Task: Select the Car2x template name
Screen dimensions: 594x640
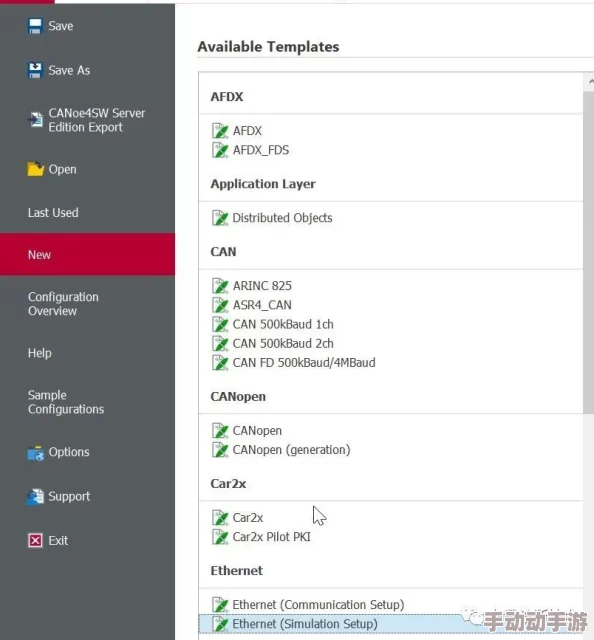Action: pyautogui.click(x=248, y=518)
